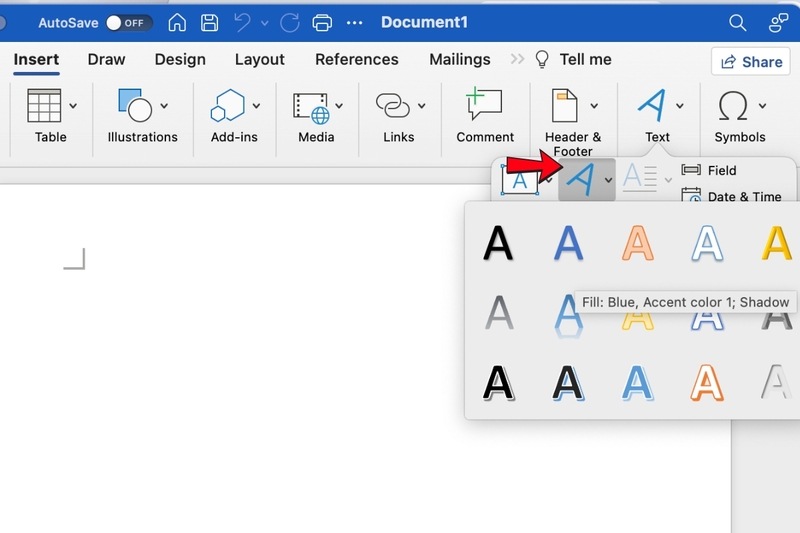Click the Print icon in title bar

click(x=322, y=22)
